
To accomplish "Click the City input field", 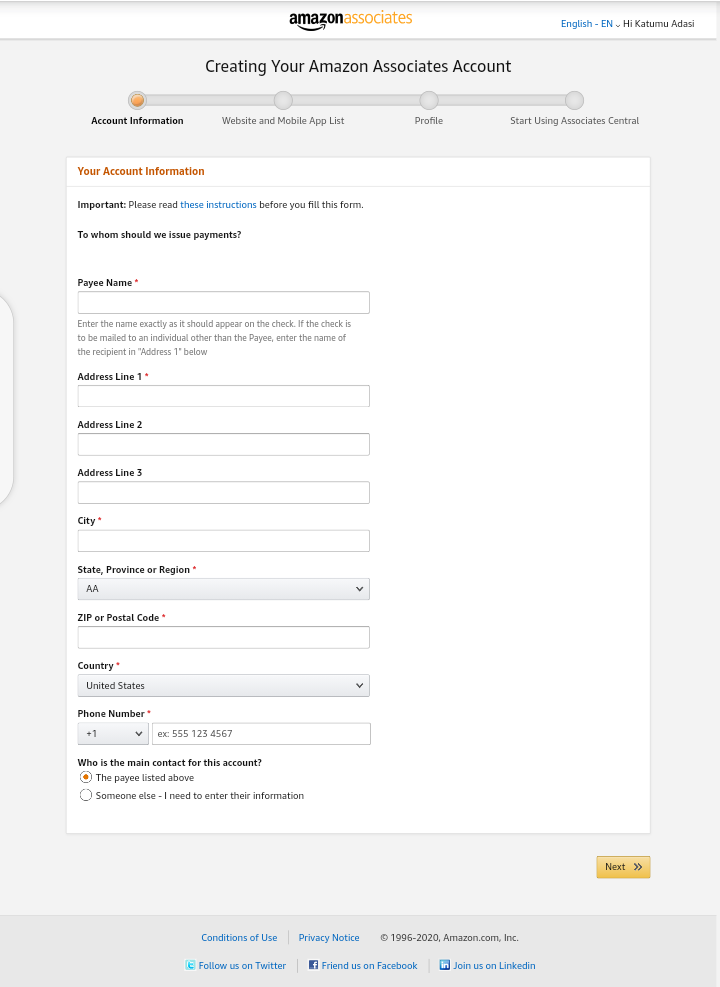I will [223, 541].
